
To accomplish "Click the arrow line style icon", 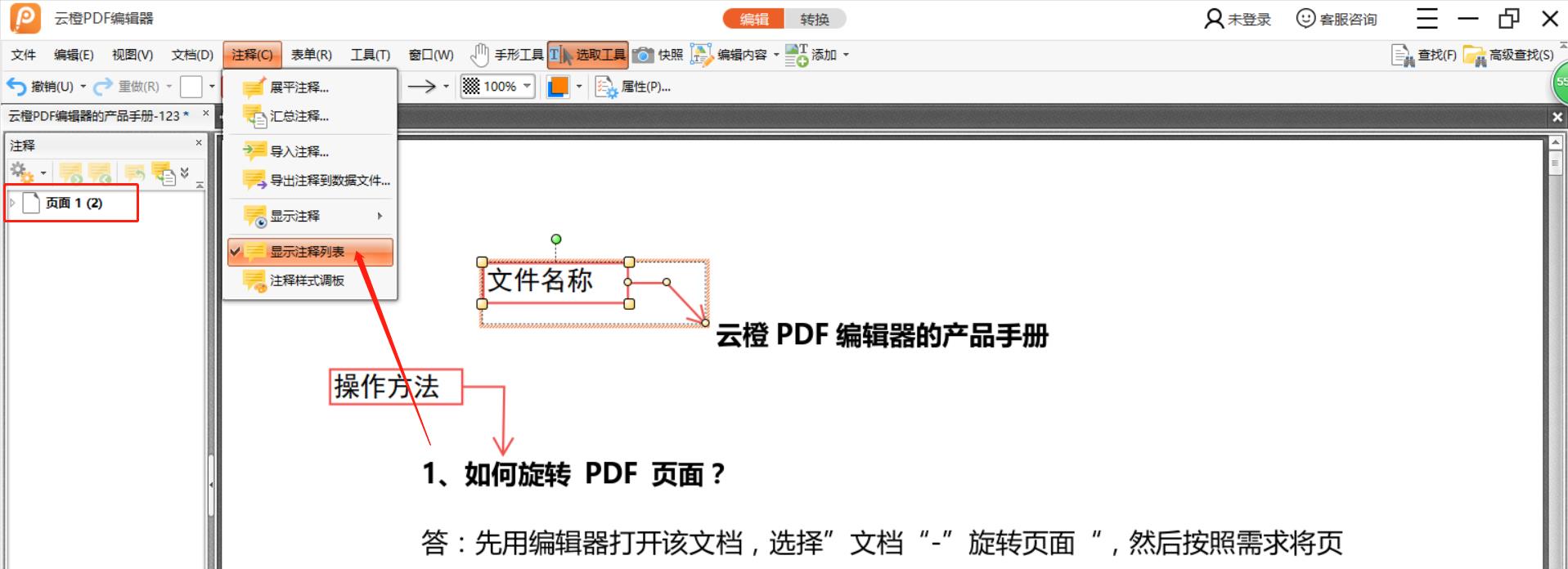I will tap(421, 86).
